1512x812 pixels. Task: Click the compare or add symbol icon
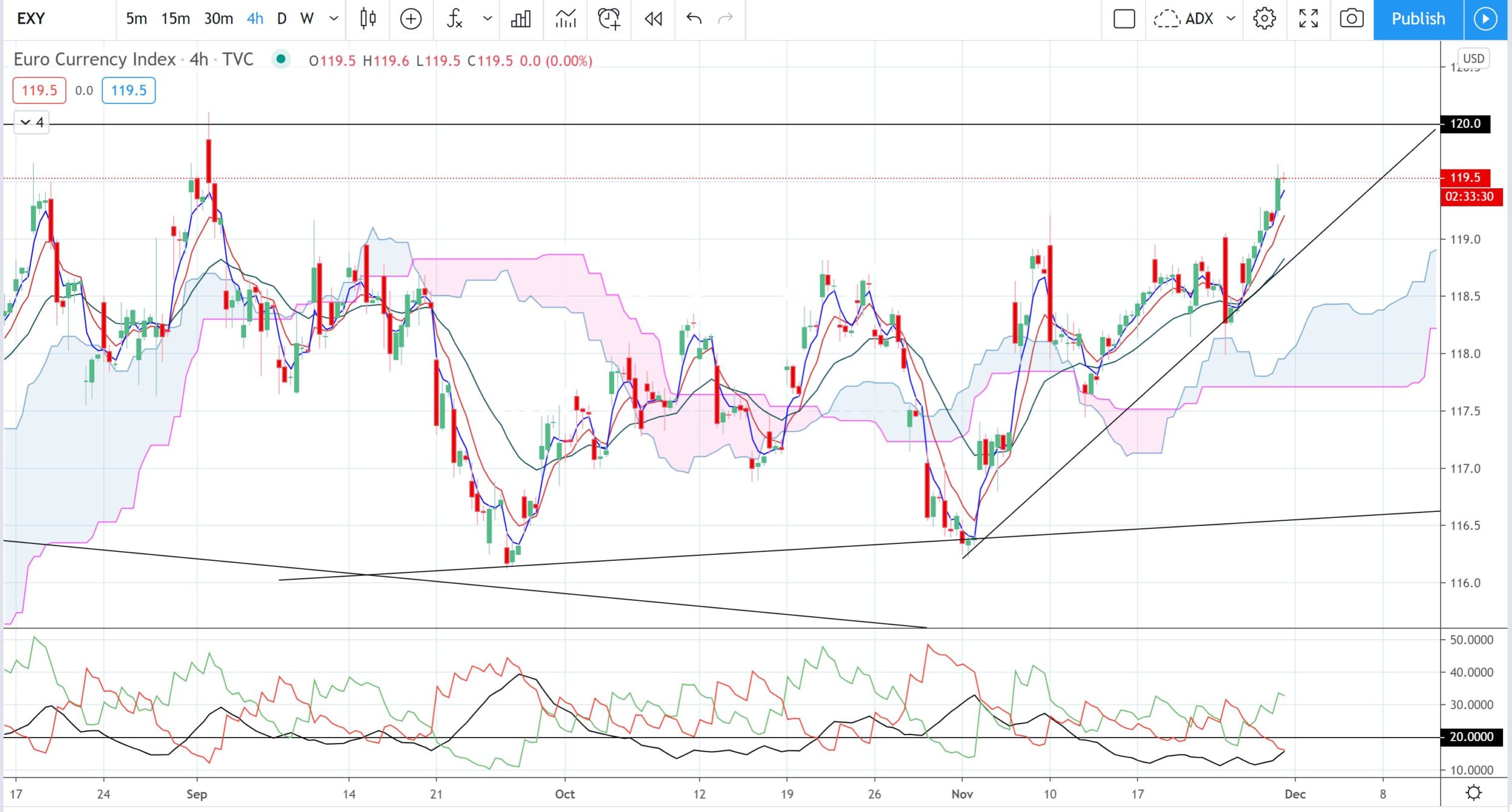pyautogui.click(x=411, y=19)
